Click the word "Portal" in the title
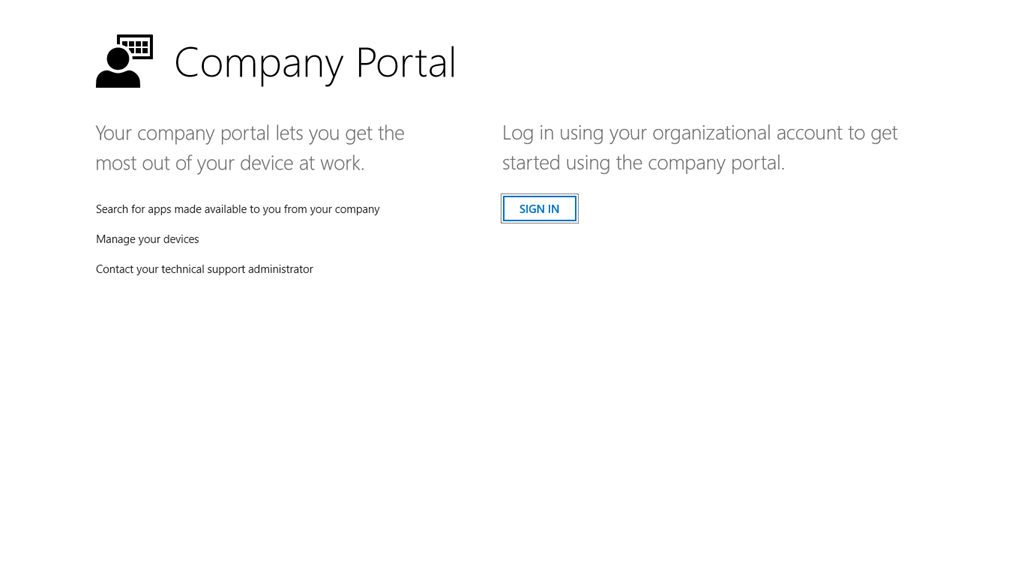This screenshot has width=1024, height=576. [405, 63]
